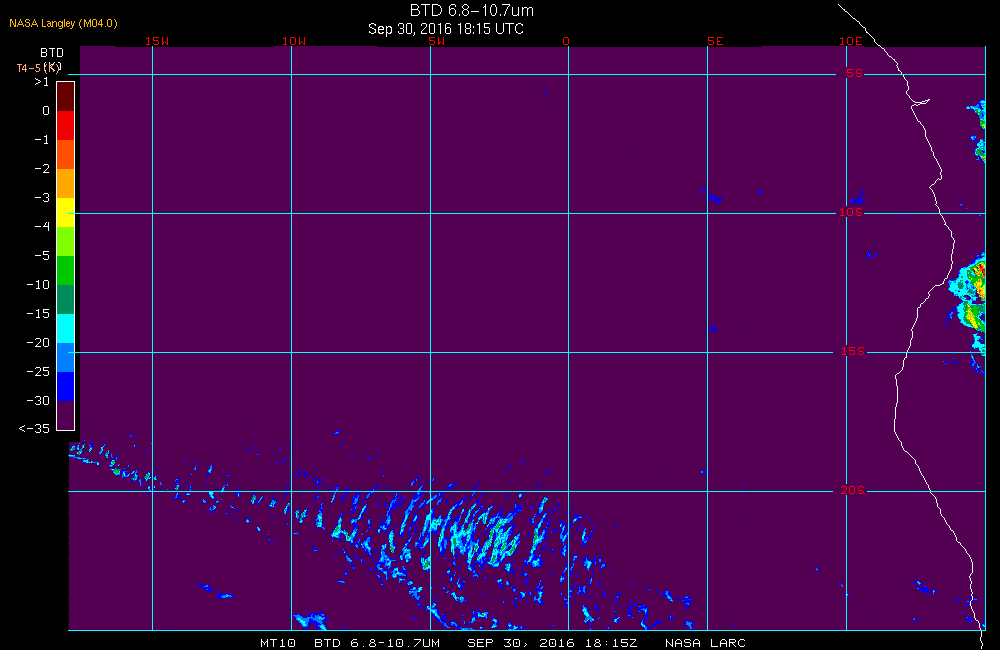The image size is (1000, 650).
Task: Click the '-10' legend value
Action: click(x=38, y=284)
